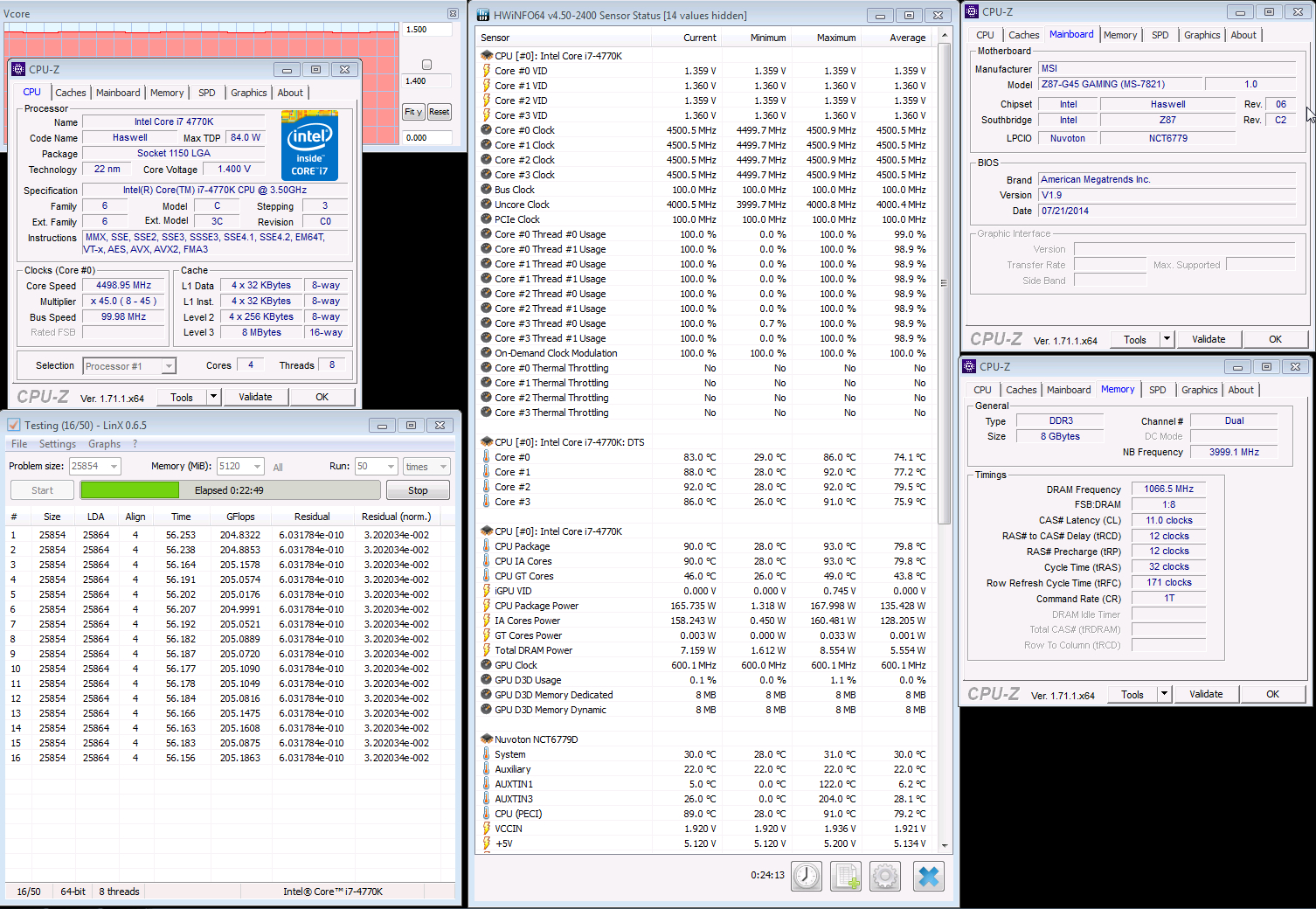Click the 1066.5 MHz DRAM Frequency value

tap(1169, 489)
